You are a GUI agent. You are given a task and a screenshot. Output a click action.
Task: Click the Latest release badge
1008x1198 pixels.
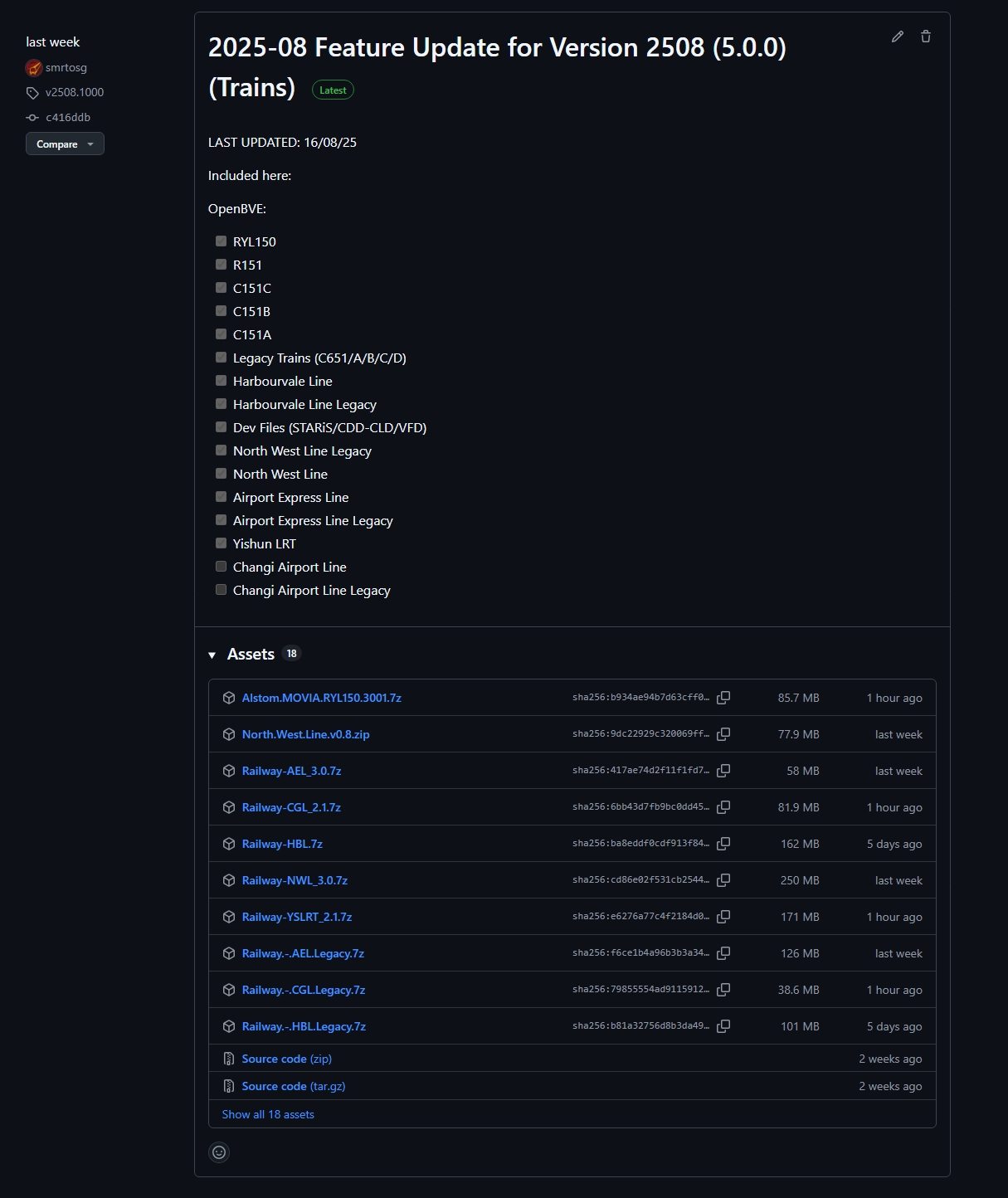pos(333,90)
